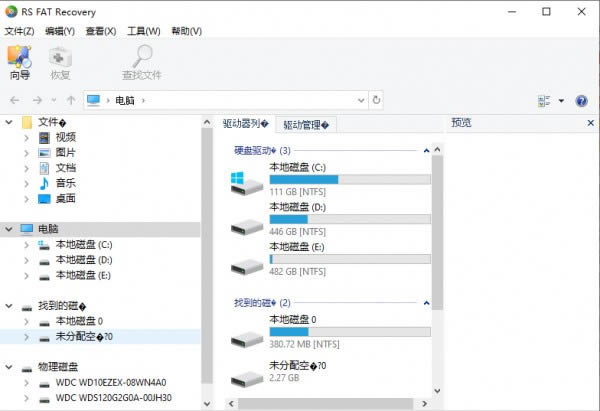Open the 查看(X) menu
The width and height of the screenshot is (600, 411).
(101, 31)
